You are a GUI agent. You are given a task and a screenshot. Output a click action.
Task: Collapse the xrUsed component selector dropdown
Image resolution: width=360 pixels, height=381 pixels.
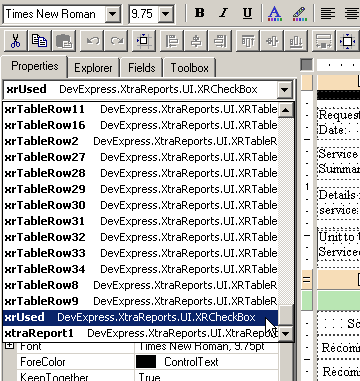[285, 90]
